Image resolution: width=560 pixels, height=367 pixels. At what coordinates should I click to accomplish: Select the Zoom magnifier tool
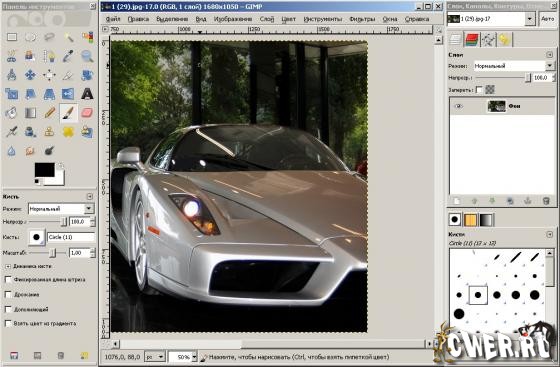pyautogui.click(x=87, y=56)
